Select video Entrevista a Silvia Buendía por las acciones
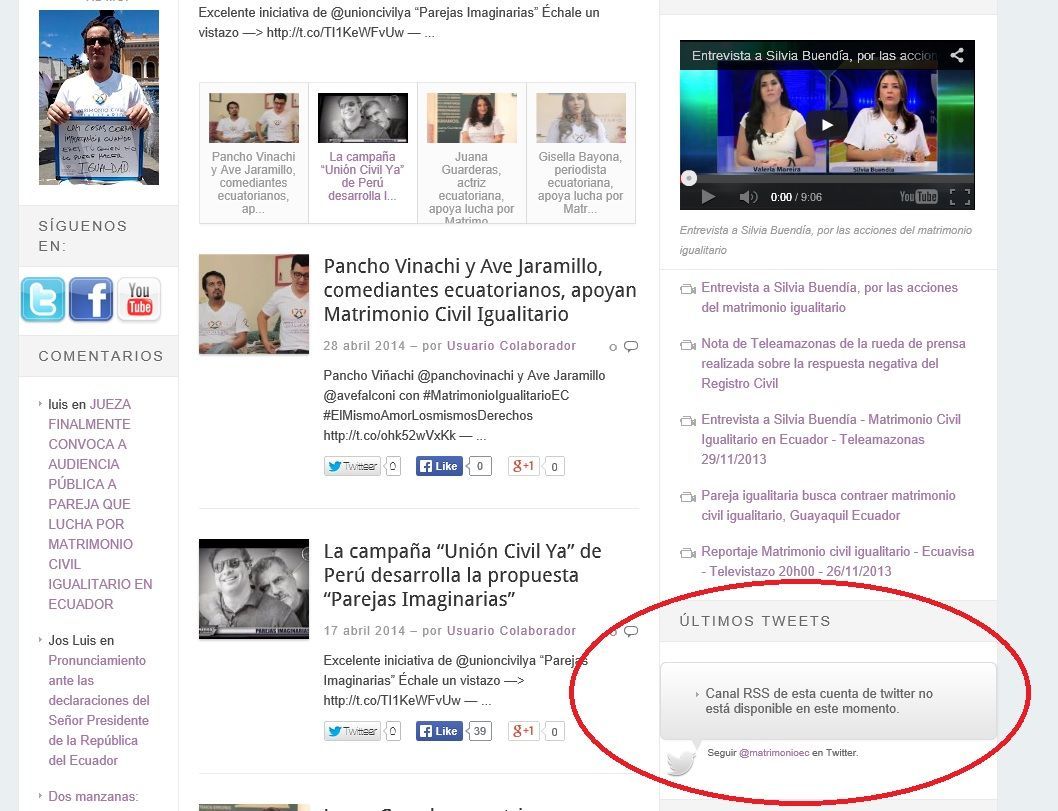This screenshot has width=1058, height=811. [829, 298]
